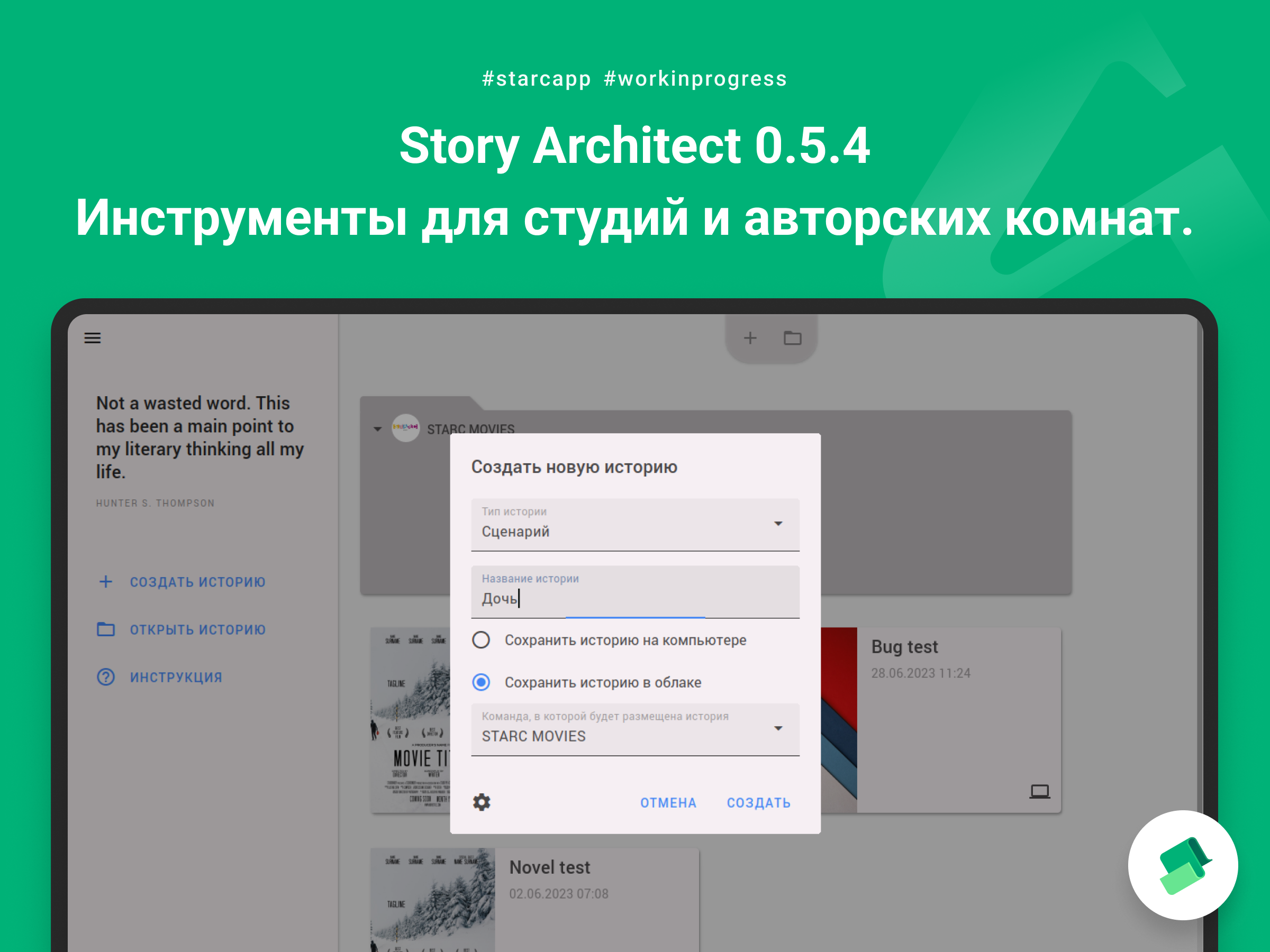This screenshot has width=1270, height=952.
Task: Click the СОЗДАТЬ button in dialog
Action: 758,803
